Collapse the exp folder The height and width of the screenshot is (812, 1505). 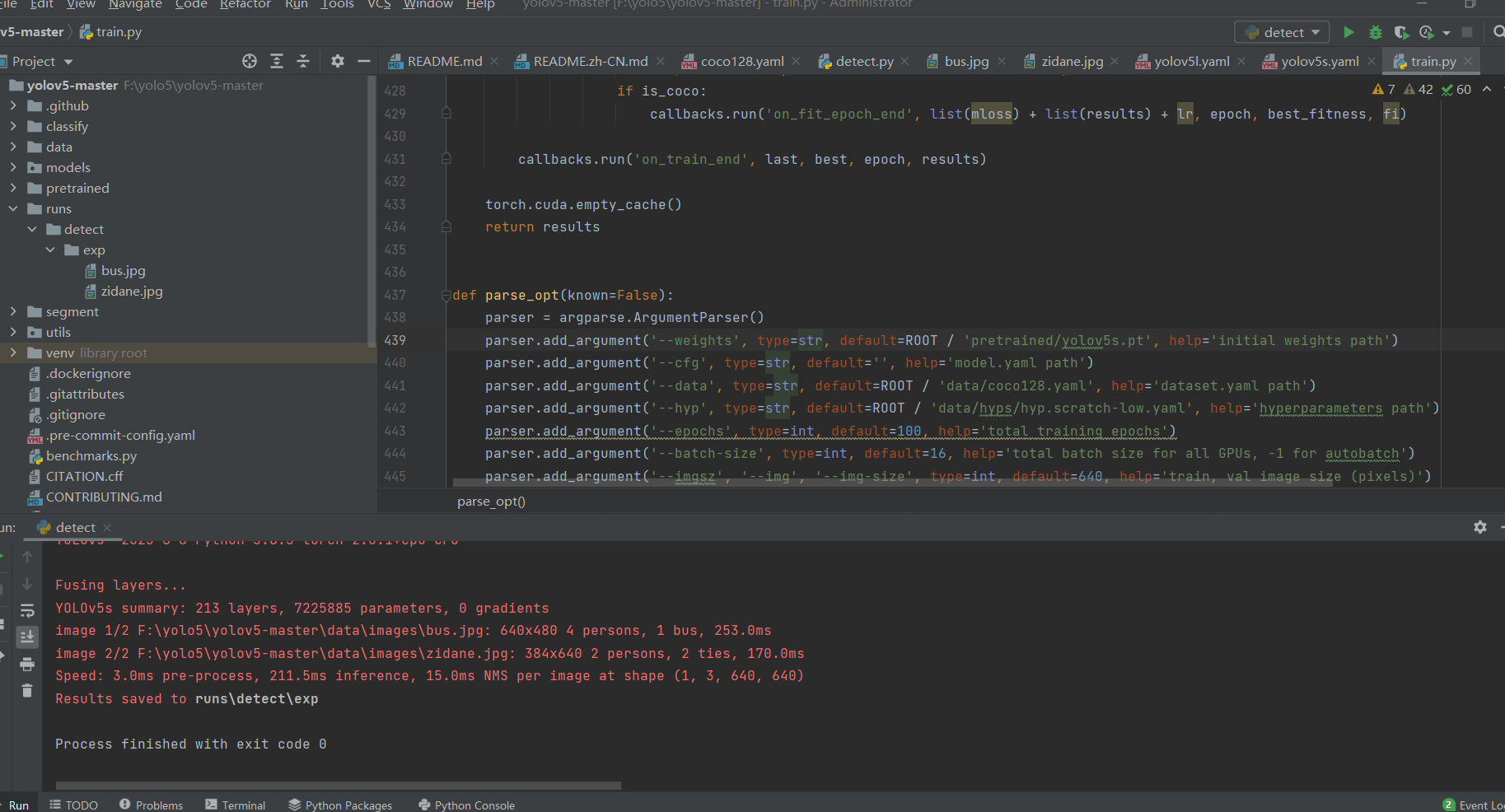(50, 250)
